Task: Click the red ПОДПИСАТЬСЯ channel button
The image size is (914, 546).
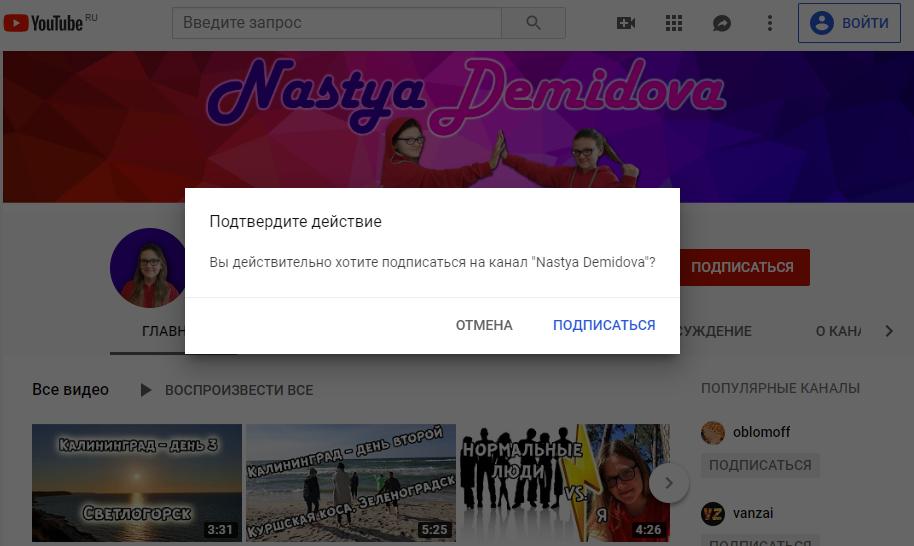Action: click(744, 267)
